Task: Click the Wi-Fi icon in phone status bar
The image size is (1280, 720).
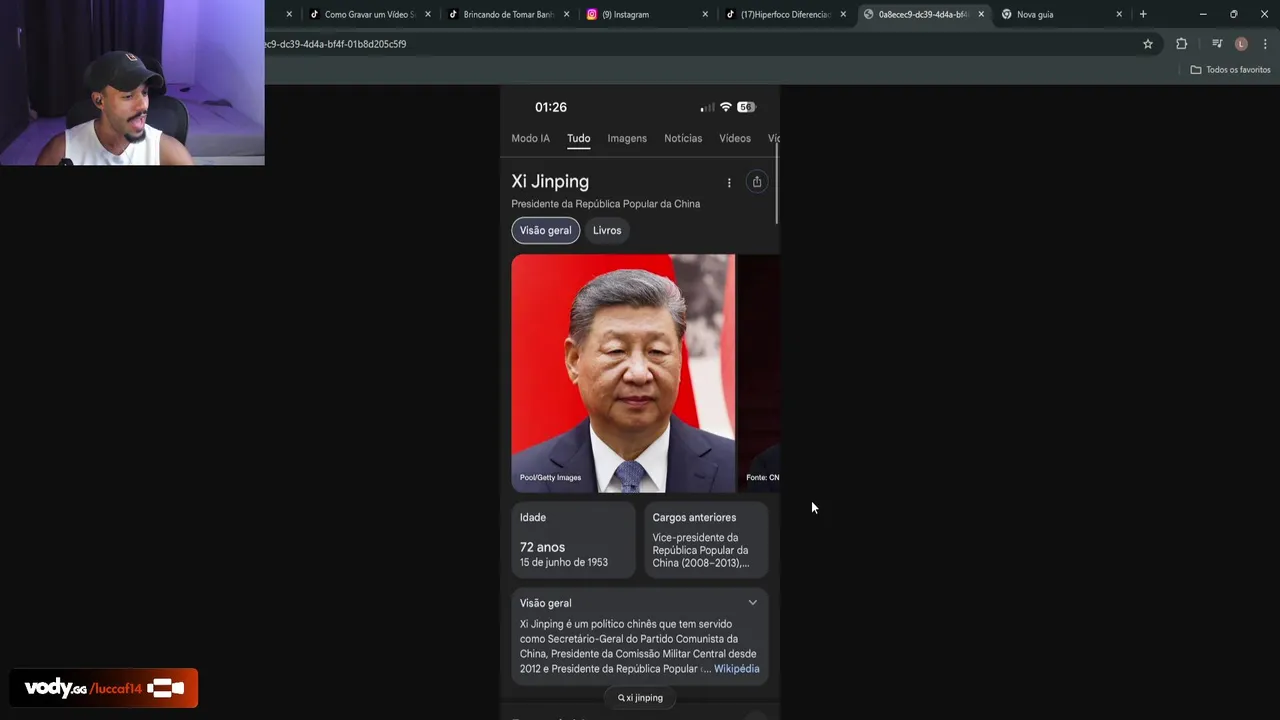Action: (x=726, y=107)
